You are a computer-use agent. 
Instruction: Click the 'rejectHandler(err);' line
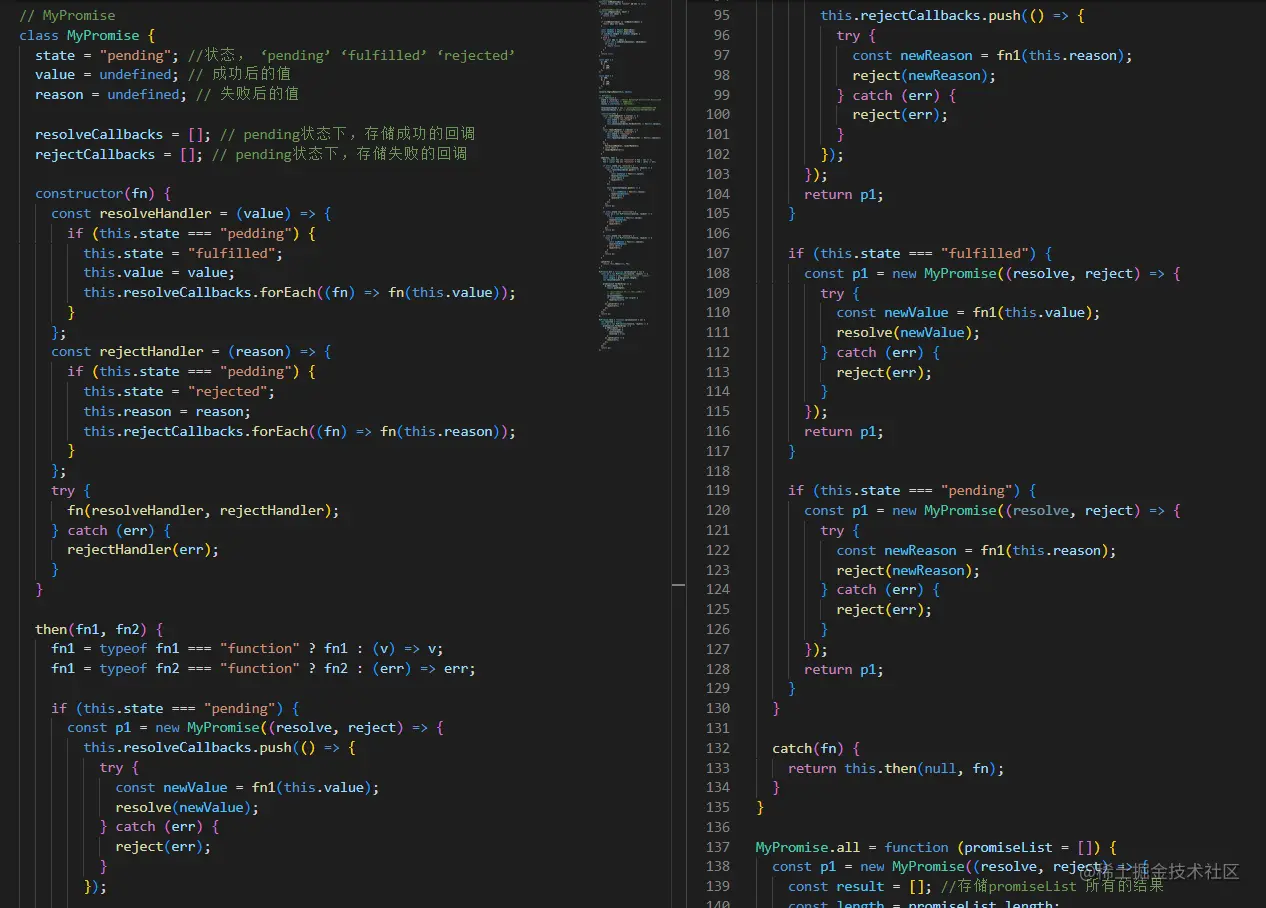pos(143,549)
